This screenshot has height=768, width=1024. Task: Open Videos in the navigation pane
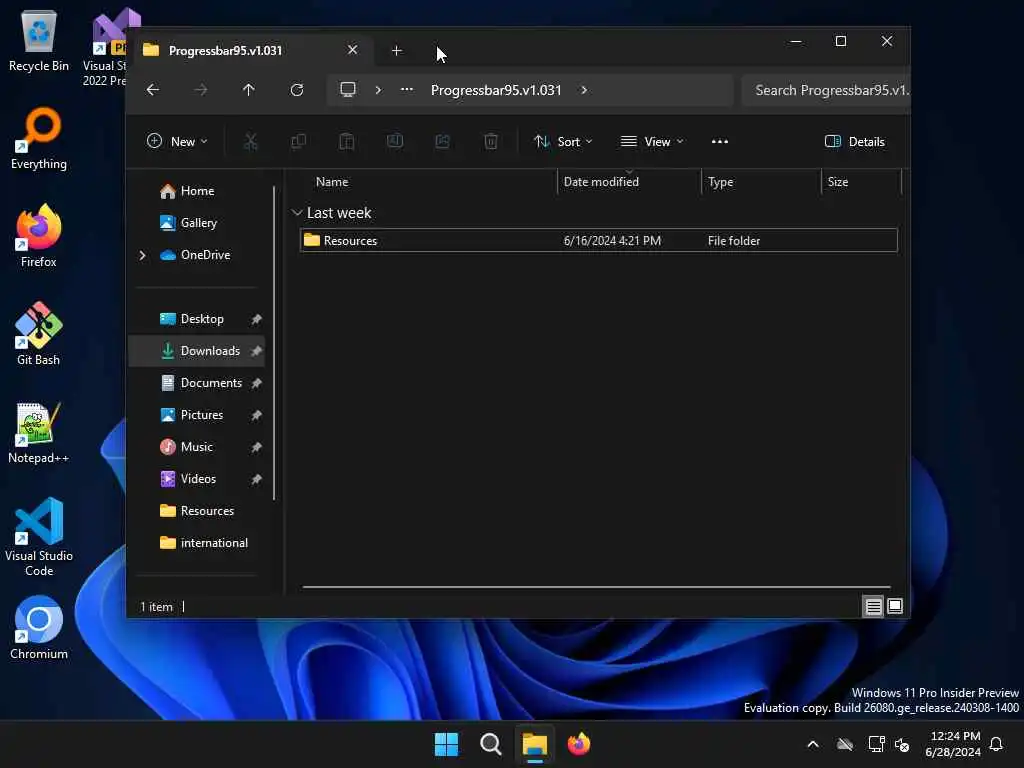pos(198,479)
